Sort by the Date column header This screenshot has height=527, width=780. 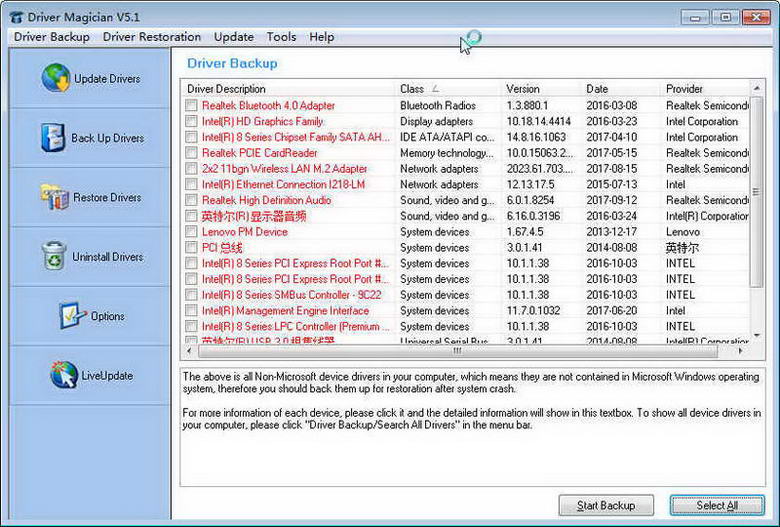click(x=621, y=89)
